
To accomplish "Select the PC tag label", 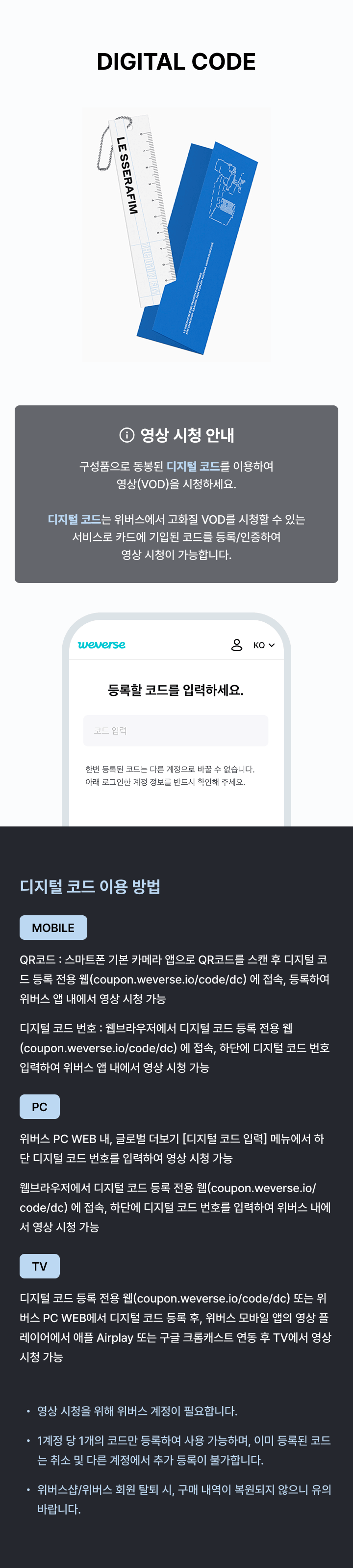I will point(40,1107).
